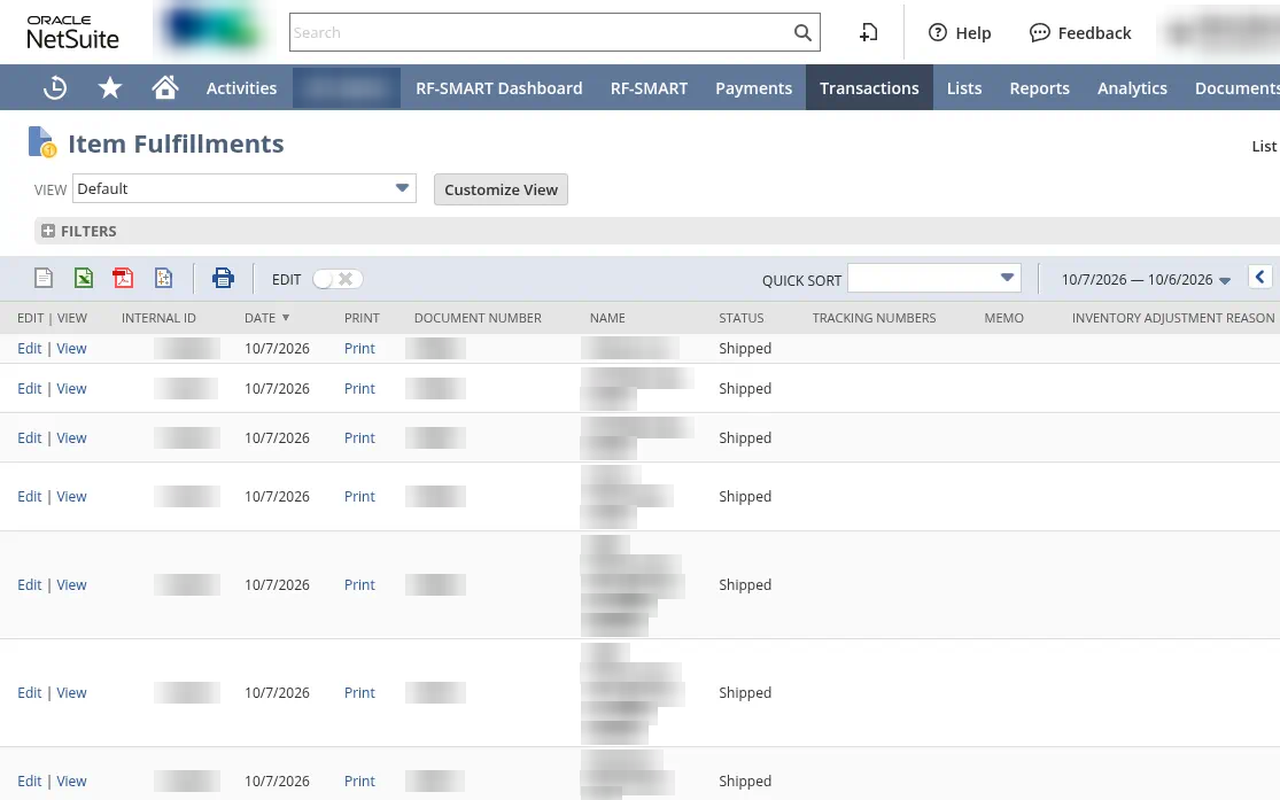Toggle the inline EDIT switch
Viewport: 1280px width, 800px height.
(x=337, y=279)
